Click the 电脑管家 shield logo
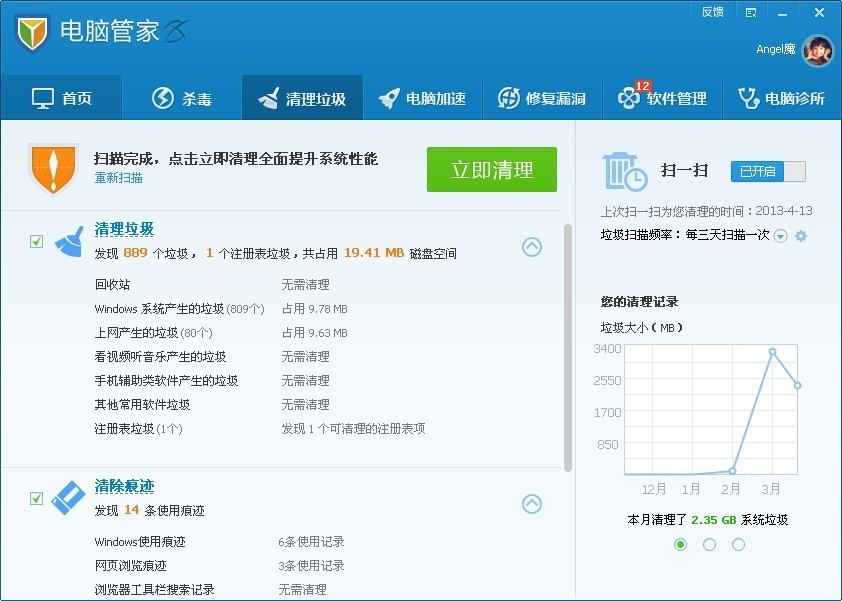Image resolution: width=842 pixels, height=601 pixels. click(x=32, y=33)
